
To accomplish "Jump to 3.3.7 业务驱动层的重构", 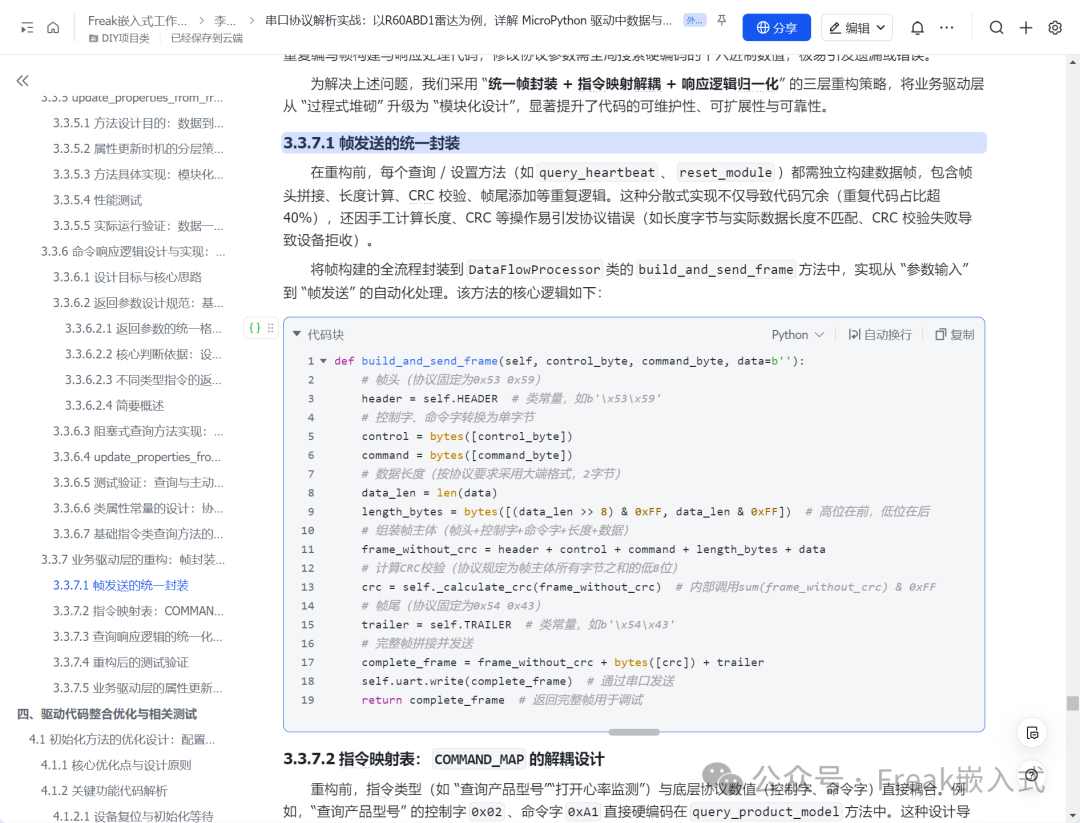I will coord(132,560).
